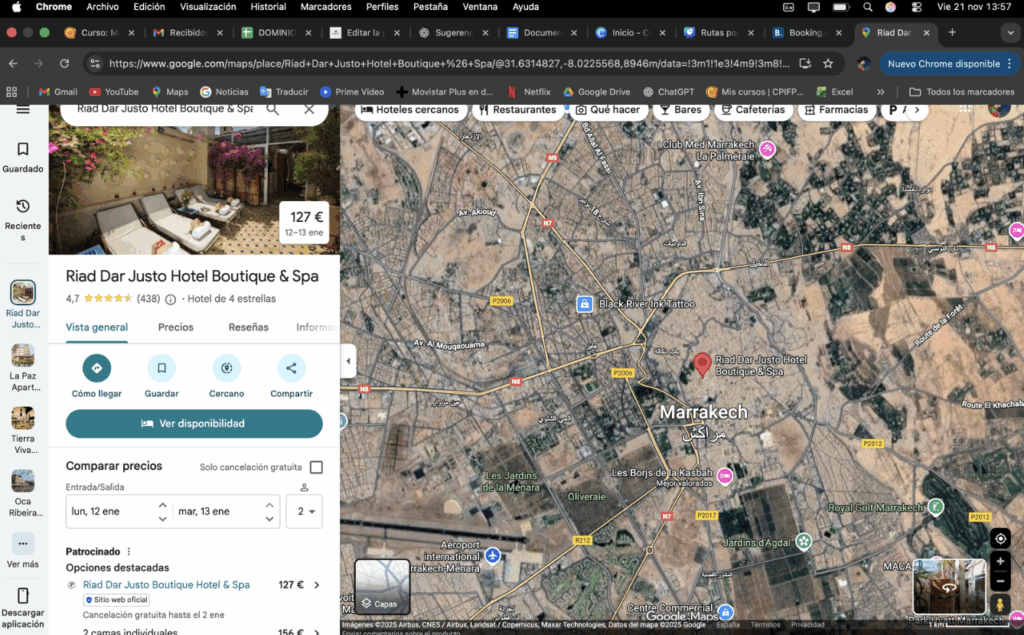Click the Cómo llegar directions icon

tap(97, 368)
